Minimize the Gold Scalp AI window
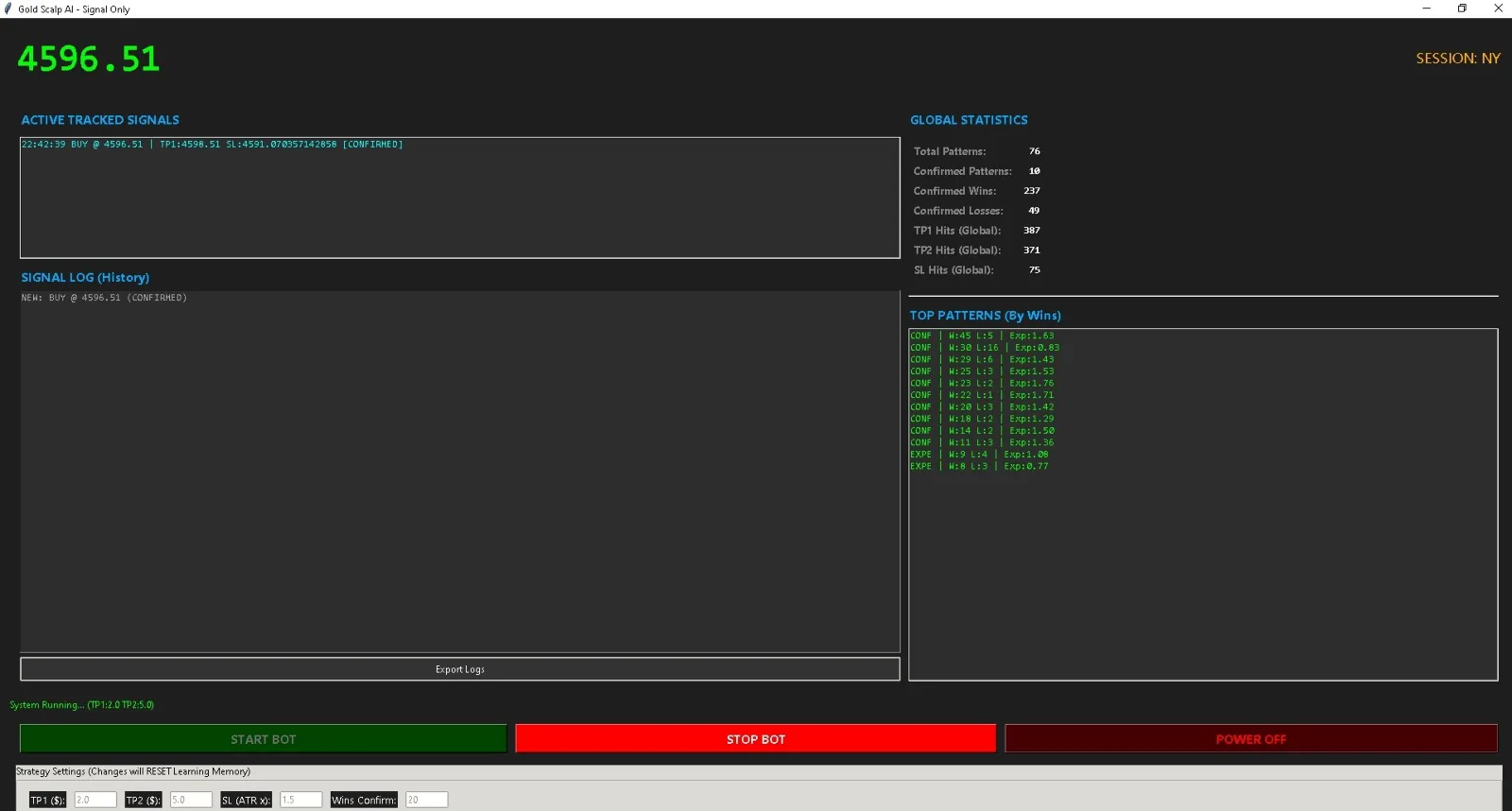 (x=1426, y=9)
